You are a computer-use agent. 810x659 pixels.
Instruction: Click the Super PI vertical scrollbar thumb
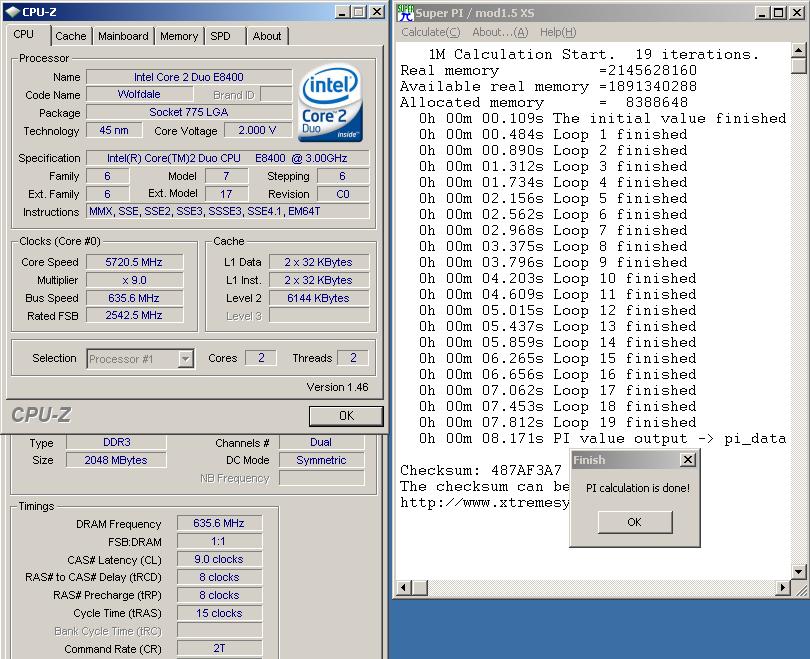[799, 66]
